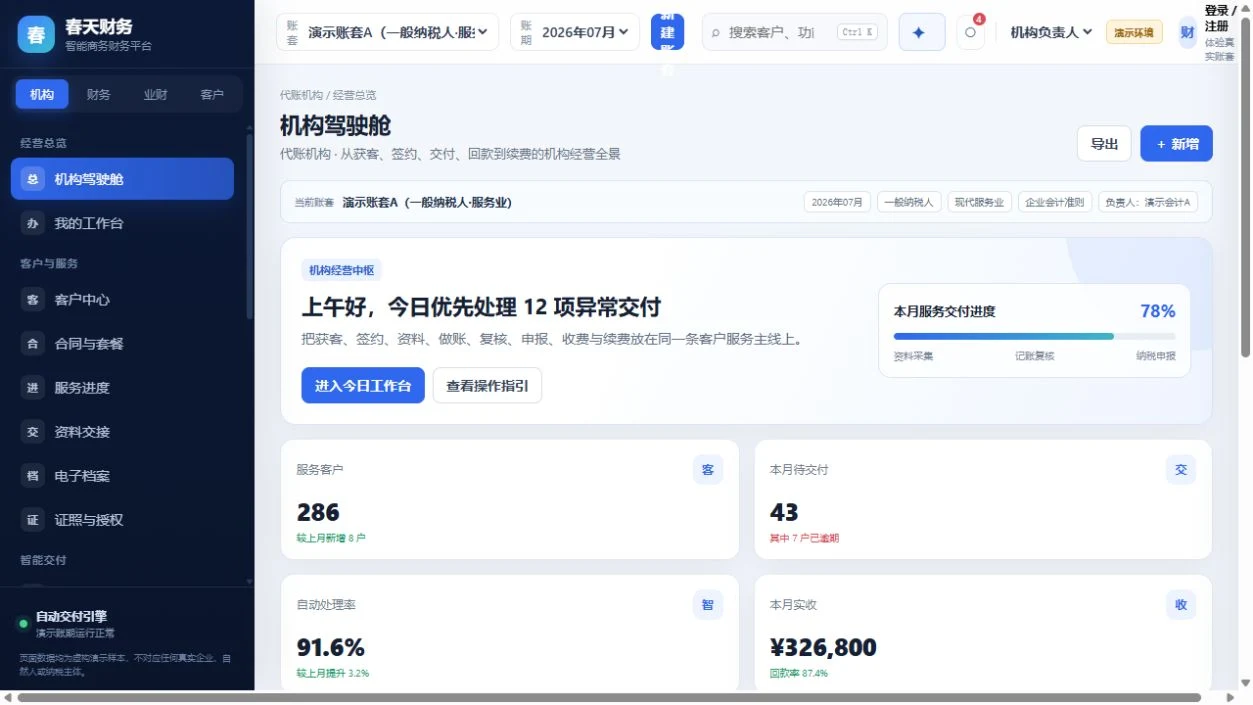The image size is (1253, 705).
Task: Open 客户中心 in sidebar
Action: pos(122,299)
